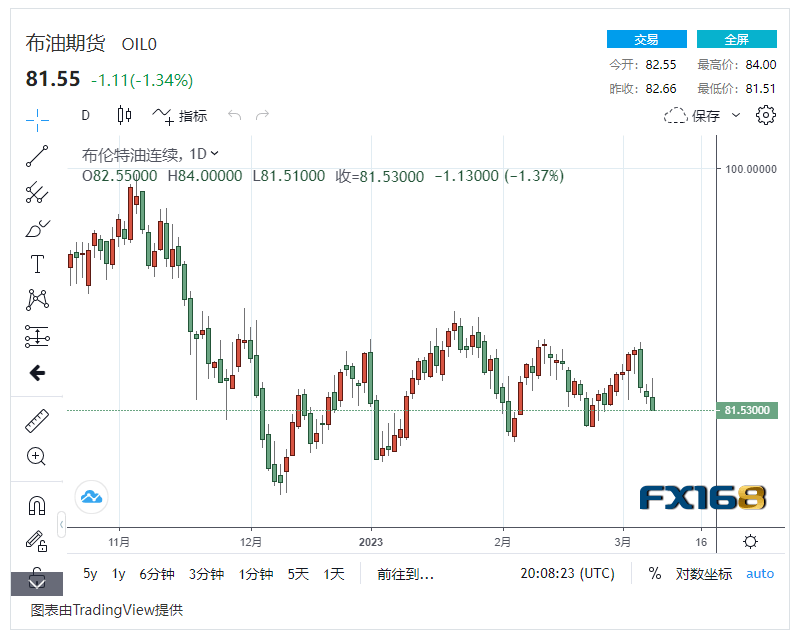Expand the 保存 save options arrow
The image size is (799, 634).
[737, 115]
